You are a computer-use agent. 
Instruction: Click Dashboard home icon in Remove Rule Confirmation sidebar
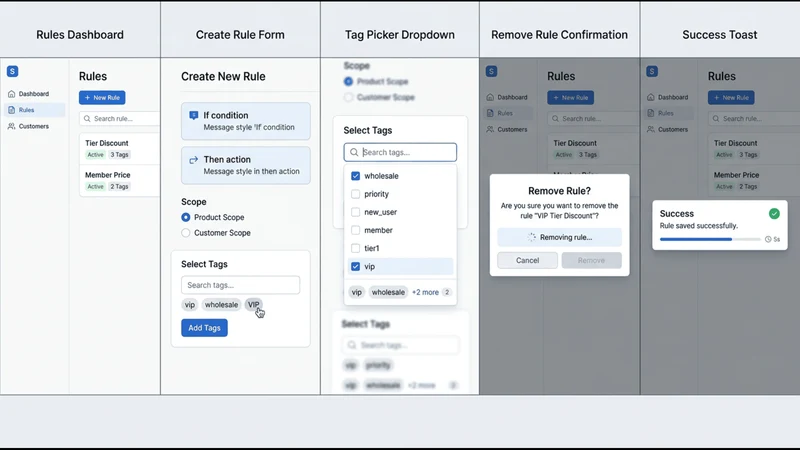coord(490,97)
